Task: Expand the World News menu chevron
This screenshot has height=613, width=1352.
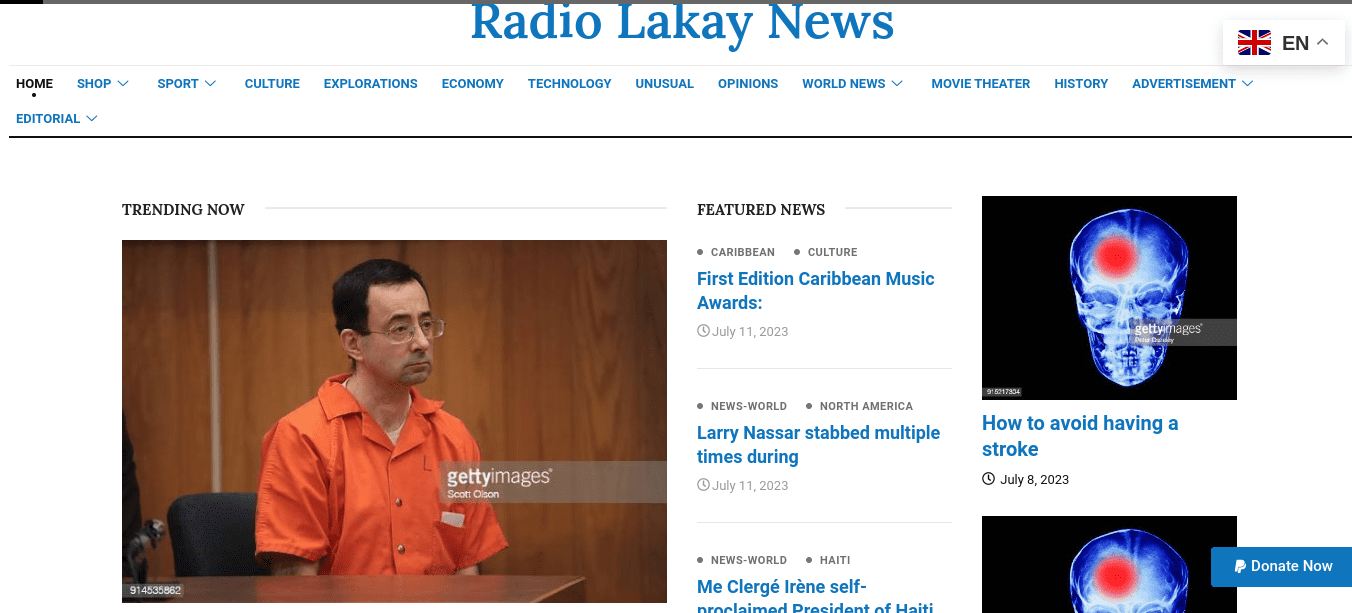Action: tap(897, 84)
